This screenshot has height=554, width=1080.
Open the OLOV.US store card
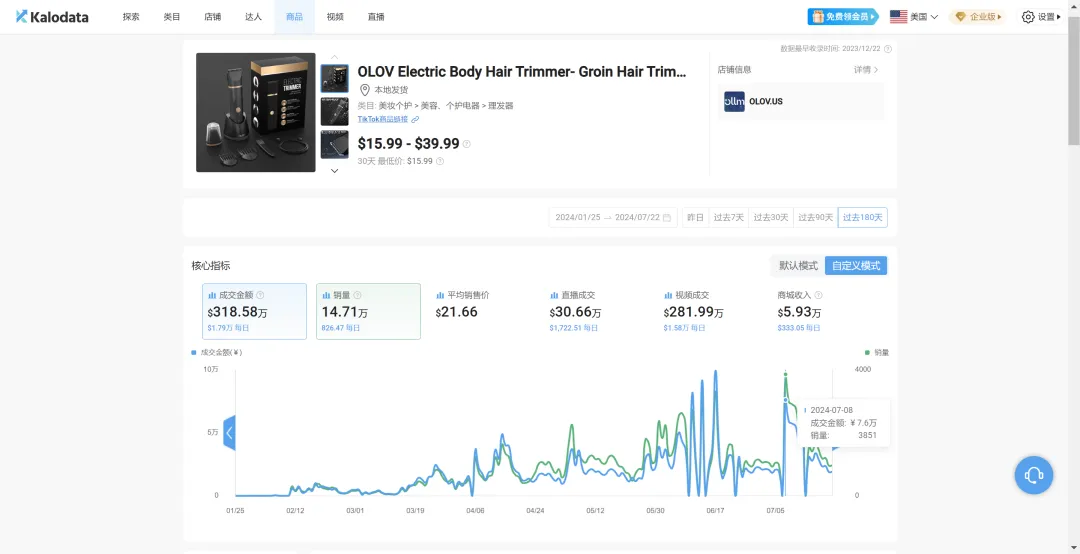point(801,101)
